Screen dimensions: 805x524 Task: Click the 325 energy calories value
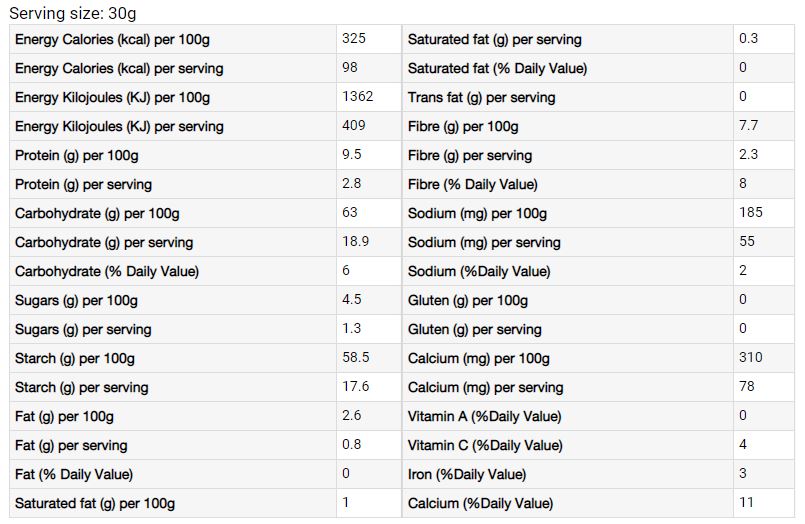pos(355,39)
